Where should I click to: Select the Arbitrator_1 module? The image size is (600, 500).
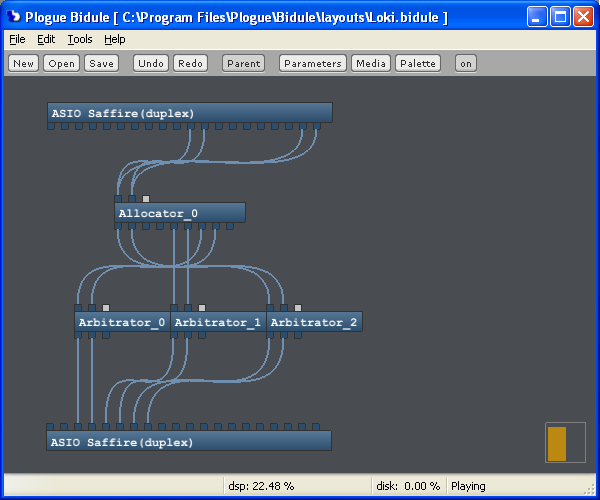218,322
